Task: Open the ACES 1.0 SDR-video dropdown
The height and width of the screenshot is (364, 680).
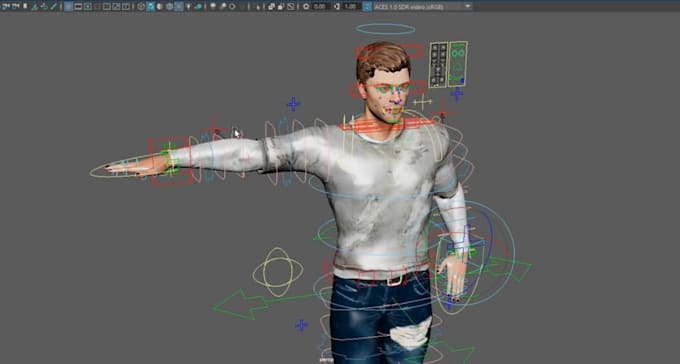Action: point(423,7)
